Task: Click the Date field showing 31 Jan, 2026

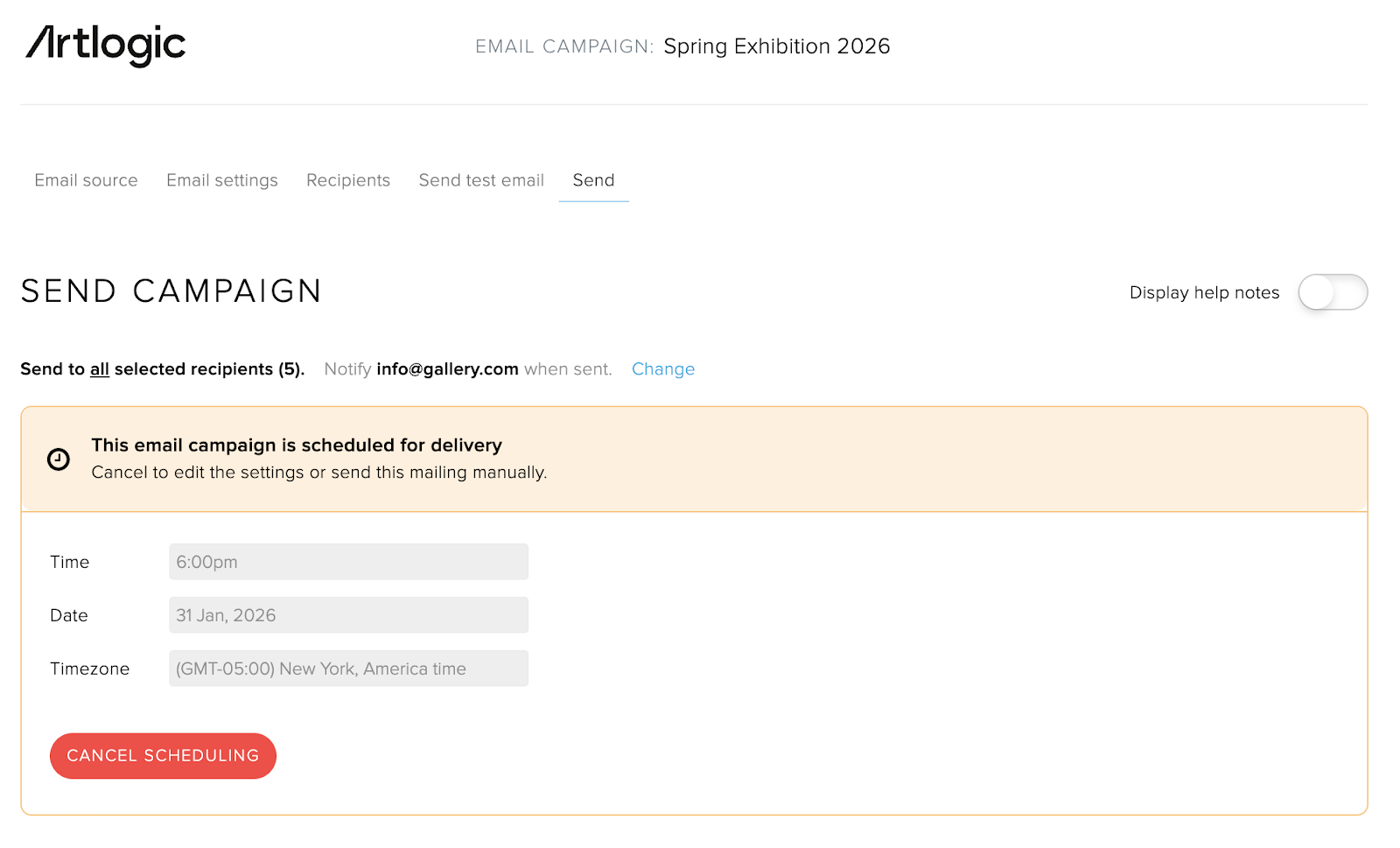Action: tap(348, 615)
